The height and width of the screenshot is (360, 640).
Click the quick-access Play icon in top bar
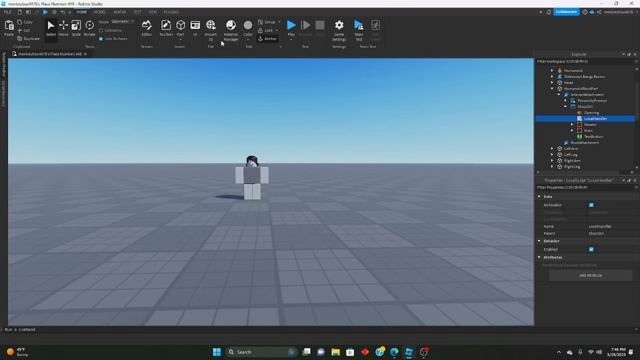pos(45,12)
